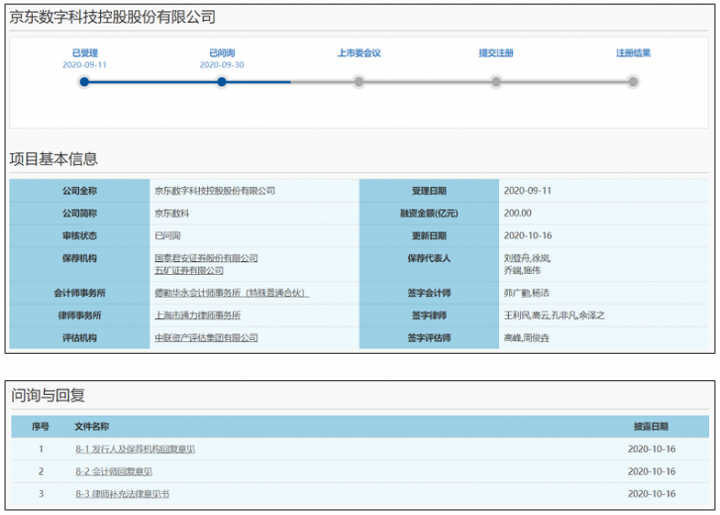Open 德勤华永会计师事务所 link
The image size is (720, 515).
[231, 293]
